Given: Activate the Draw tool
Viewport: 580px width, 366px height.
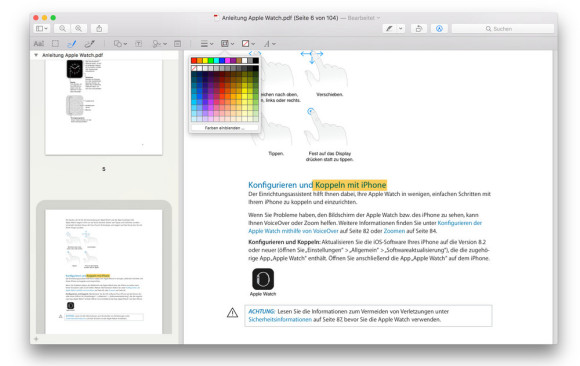Looking at the screenshot, I should [x=89, y=44].
